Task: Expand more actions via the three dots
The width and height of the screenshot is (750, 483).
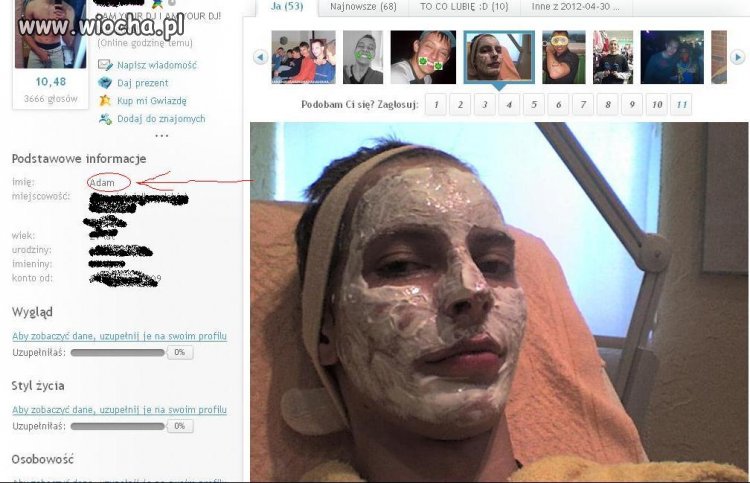Action: 162,136
